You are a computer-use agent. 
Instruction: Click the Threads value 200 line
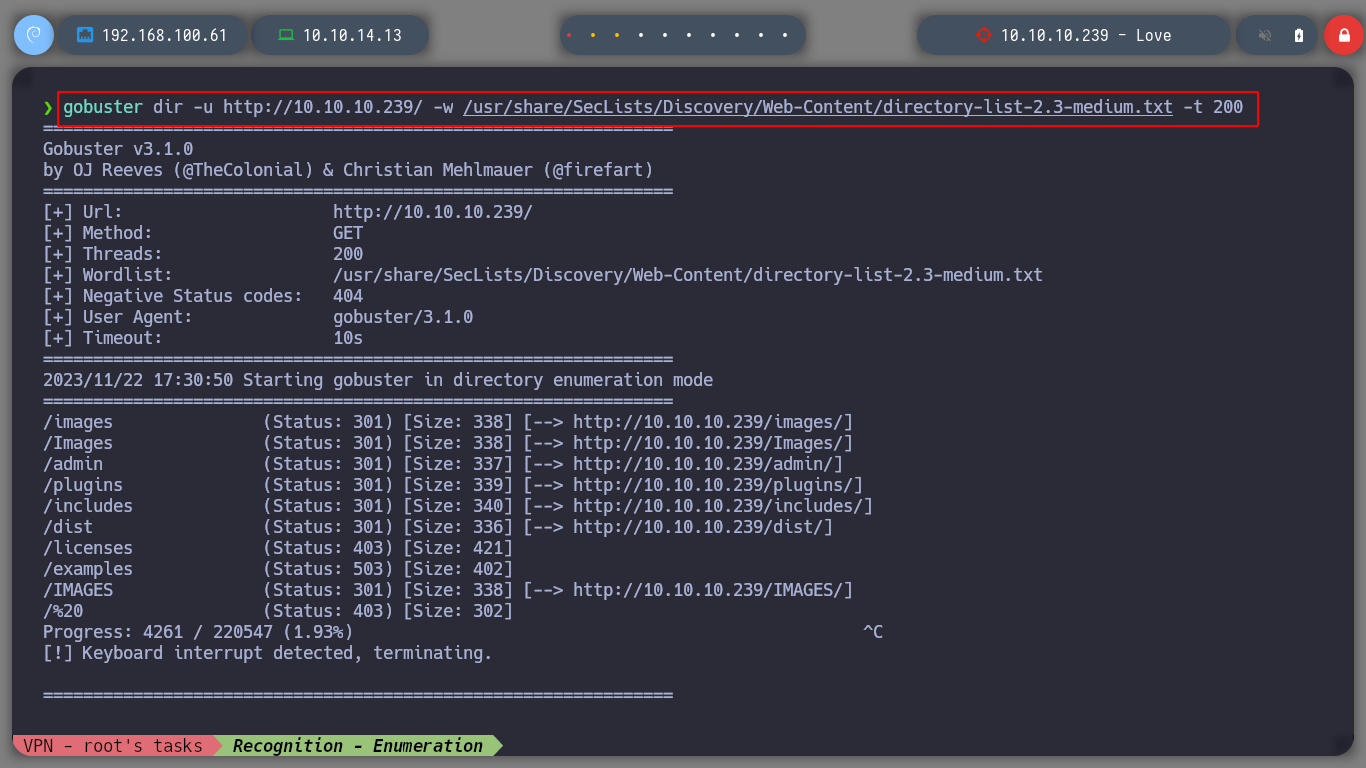point(203,254)
